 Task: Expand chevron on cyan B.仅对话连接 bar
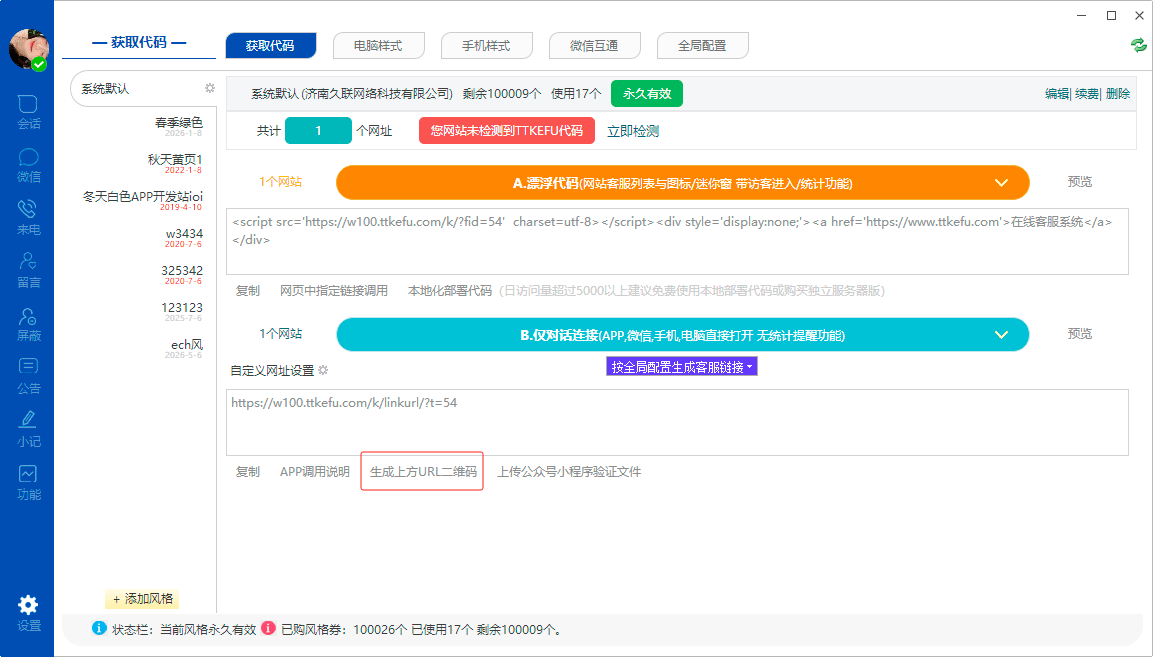click(x=1001, y=335)
